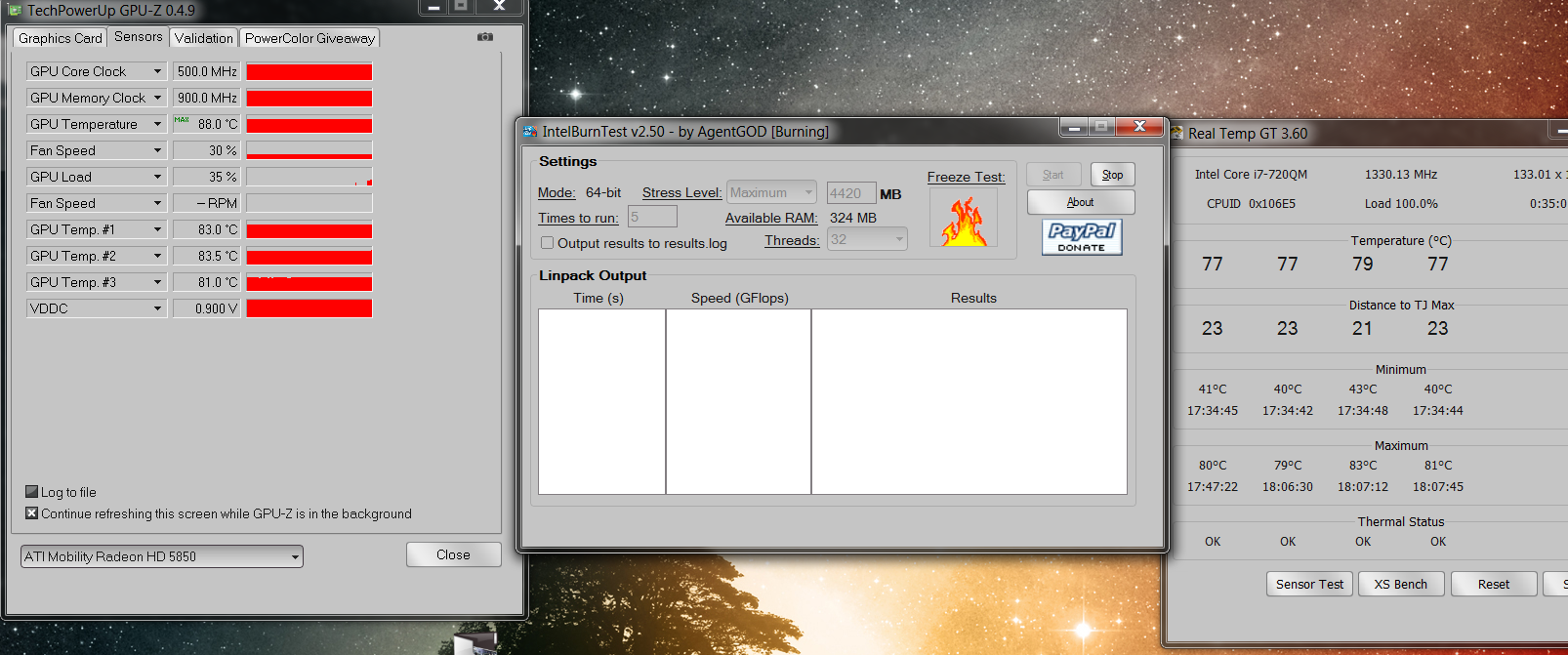1568x655 pixels.
Task: Click the 18:06:30 maximum timestamp
Action: coord(1288,486)
